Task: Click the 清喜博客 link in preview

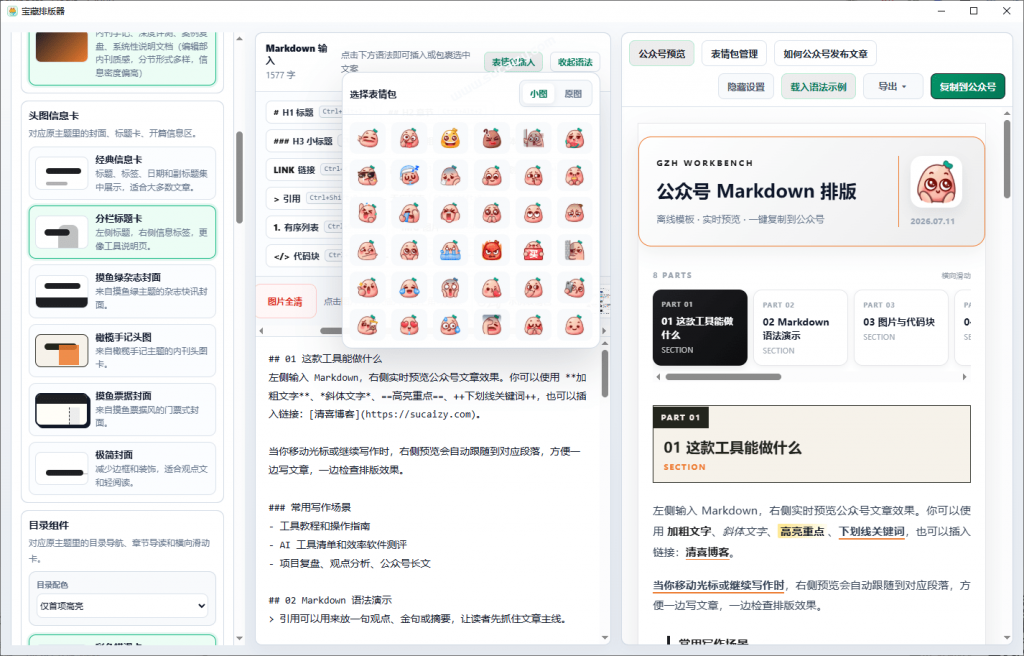Action: tap(707, 552)
